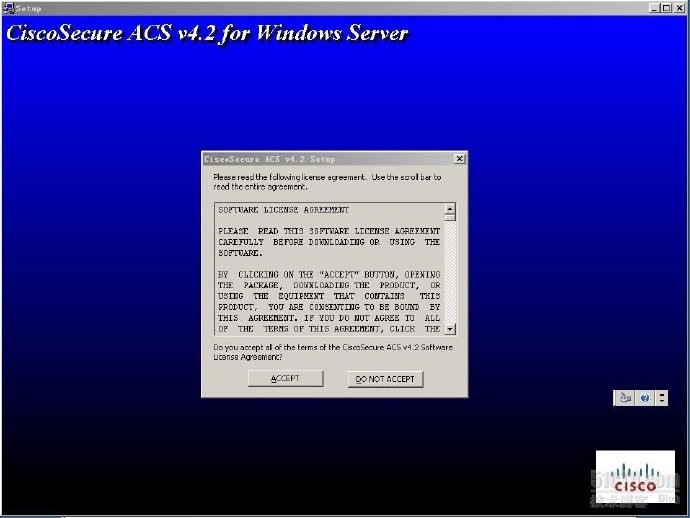
Task: Click the input method icon in the language bar
Action: pos(625,398)
